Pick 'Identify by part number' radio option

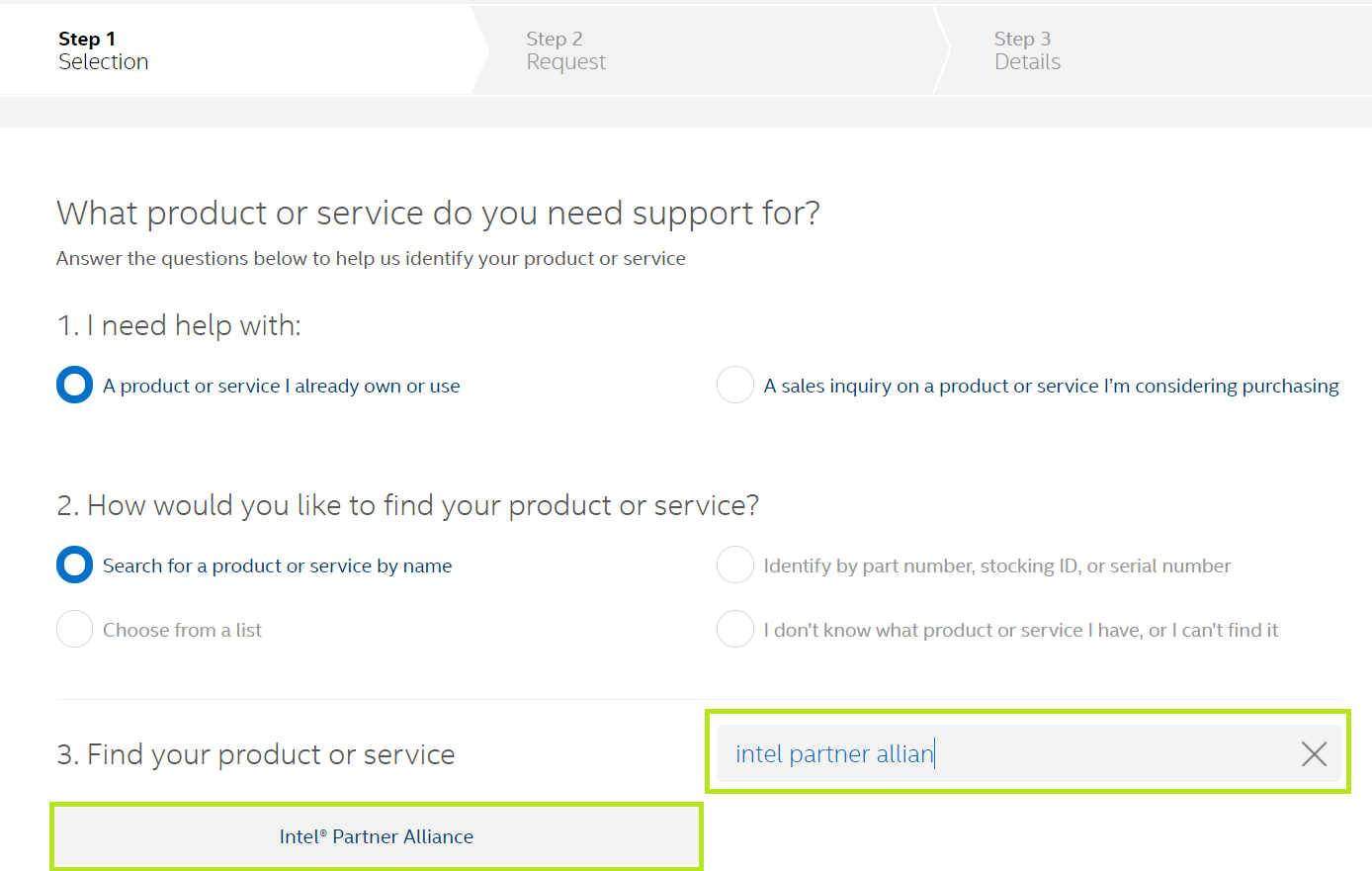pos(735,566)
